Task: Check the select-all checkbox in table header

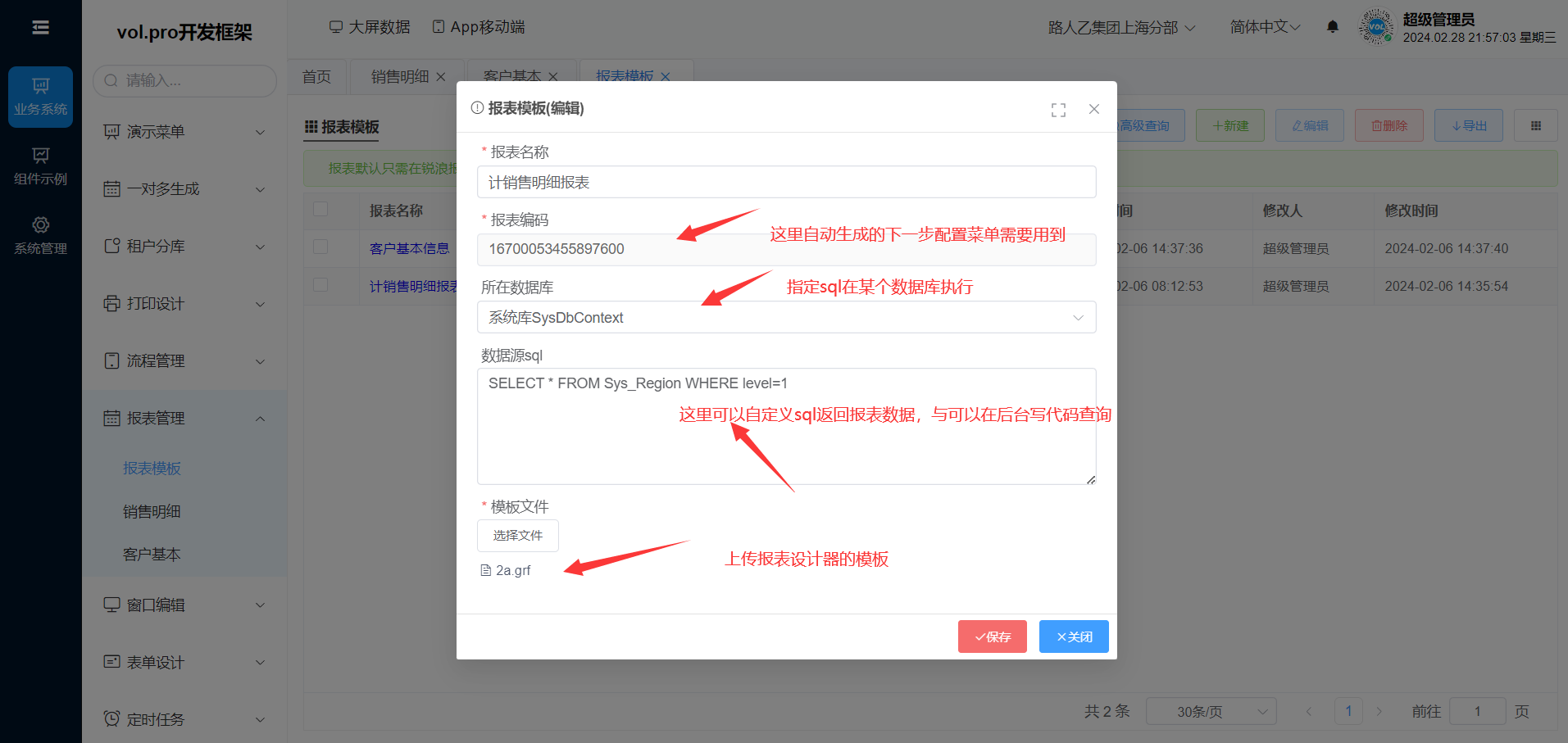Action: click(320, 210)
